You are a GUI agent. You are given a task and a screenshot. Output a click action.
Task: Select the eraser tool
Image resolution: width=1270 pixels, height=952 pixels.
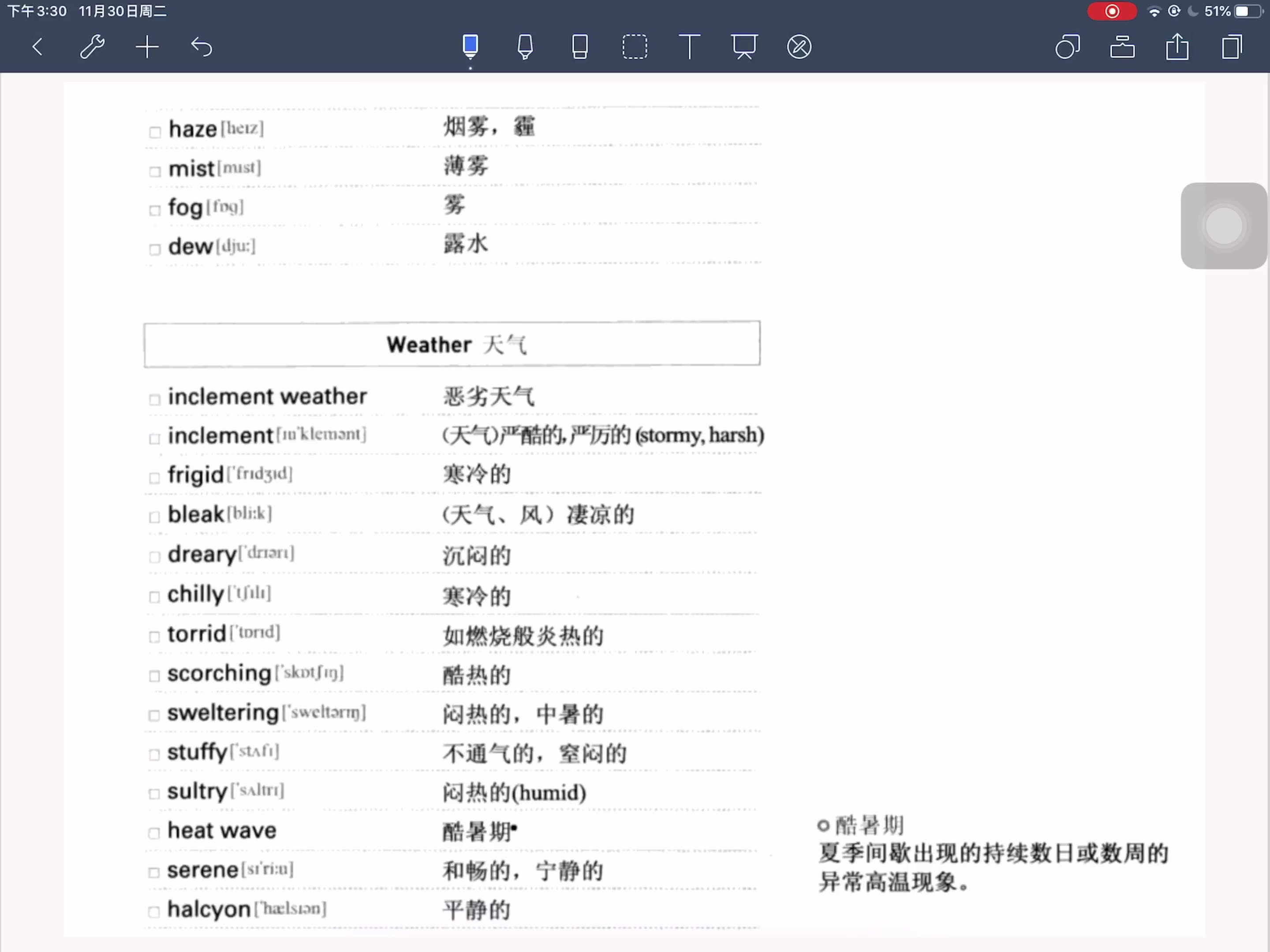pyautogui.click(x=580, y=47)
